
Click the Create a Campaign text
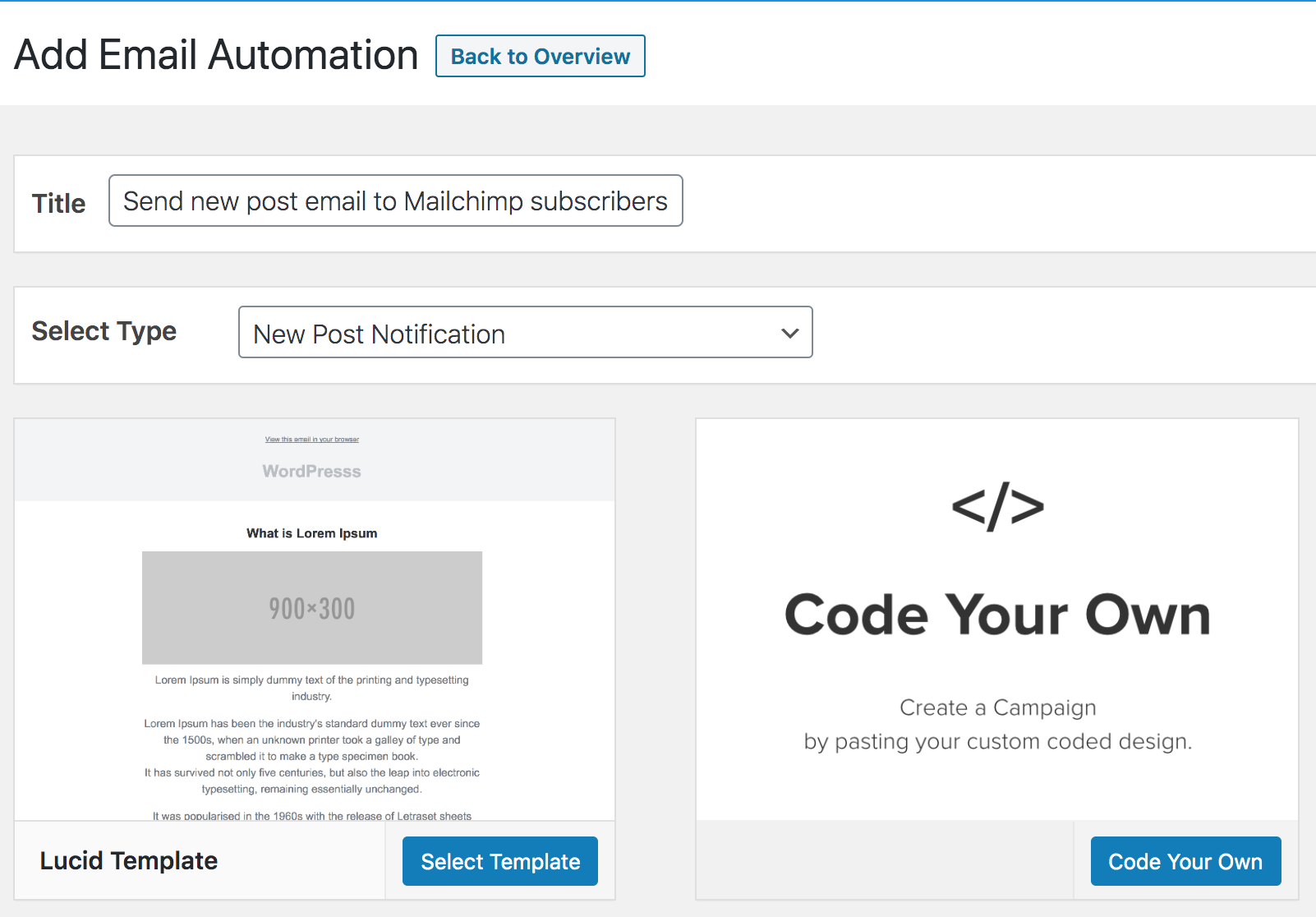tap(997, 707)
